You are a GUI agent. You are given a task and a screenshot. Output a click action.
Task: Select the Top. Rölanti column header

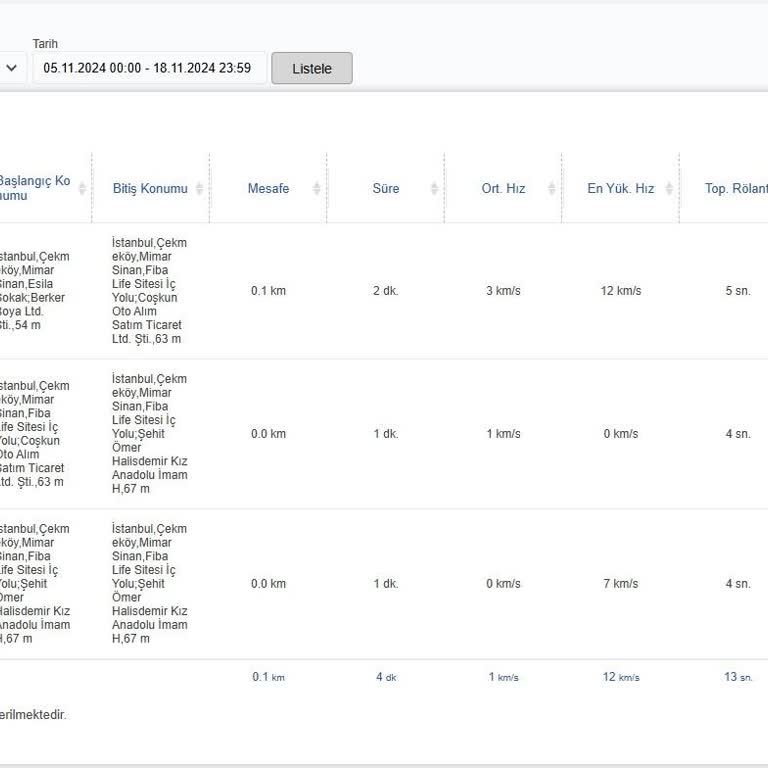736,188
